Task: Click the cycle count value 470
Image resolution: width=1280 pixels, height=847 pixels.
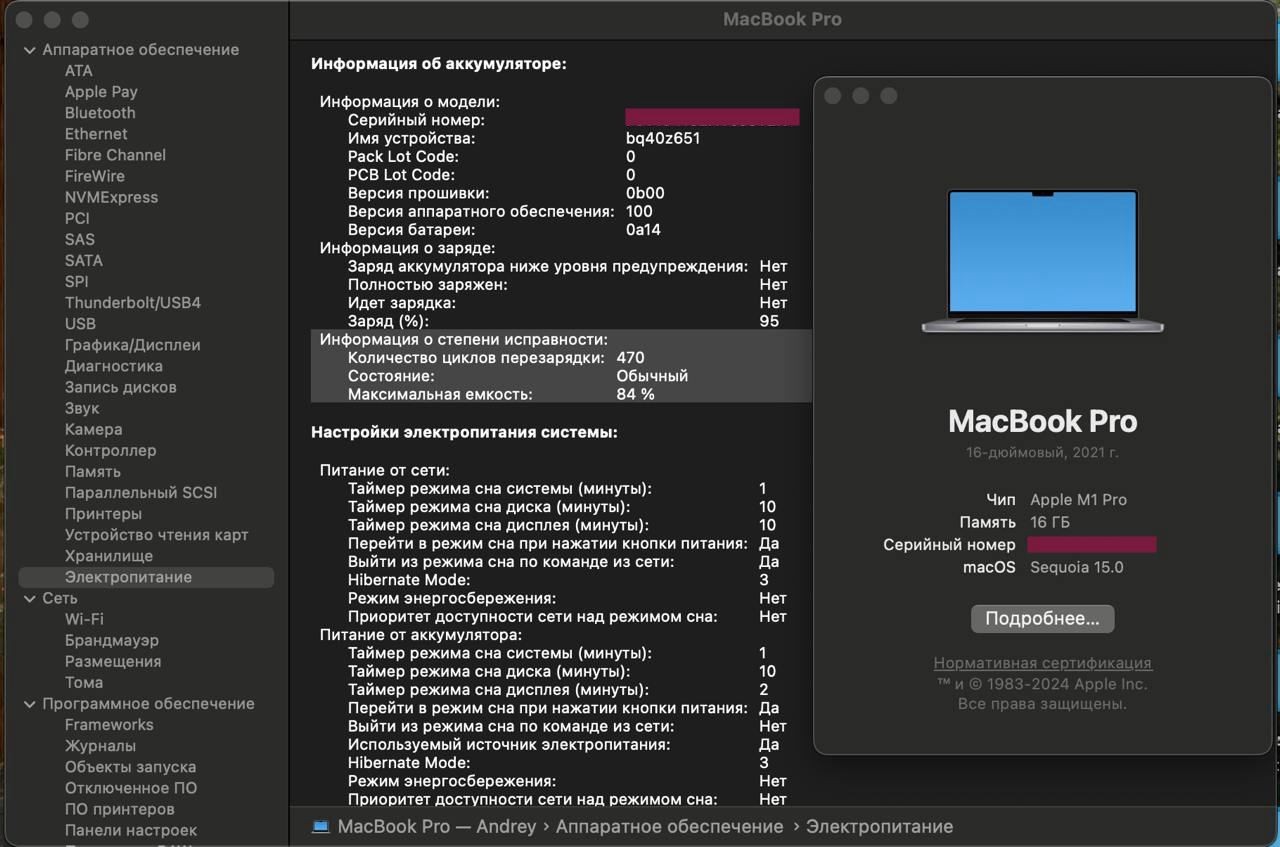Action: tap(630, 357)
